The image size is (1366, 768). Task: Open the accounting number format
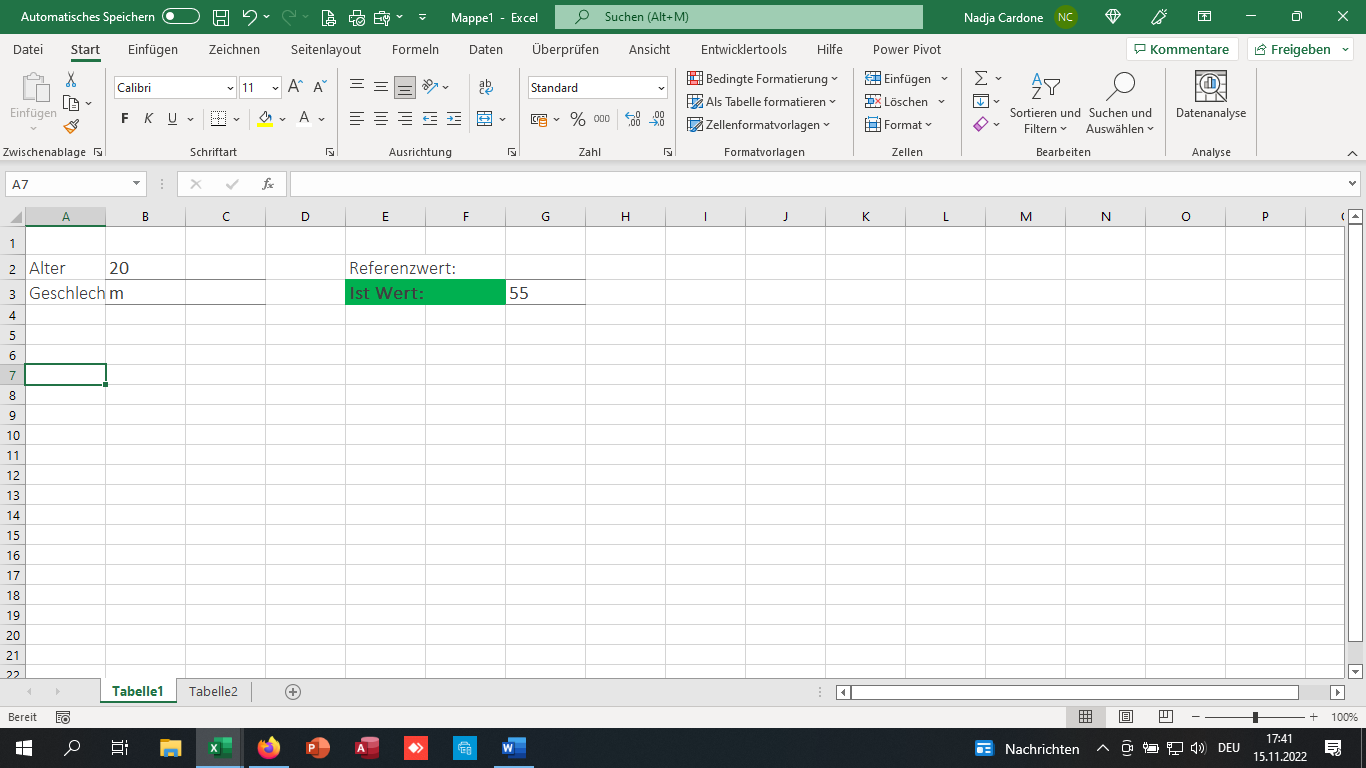[539, 119]
